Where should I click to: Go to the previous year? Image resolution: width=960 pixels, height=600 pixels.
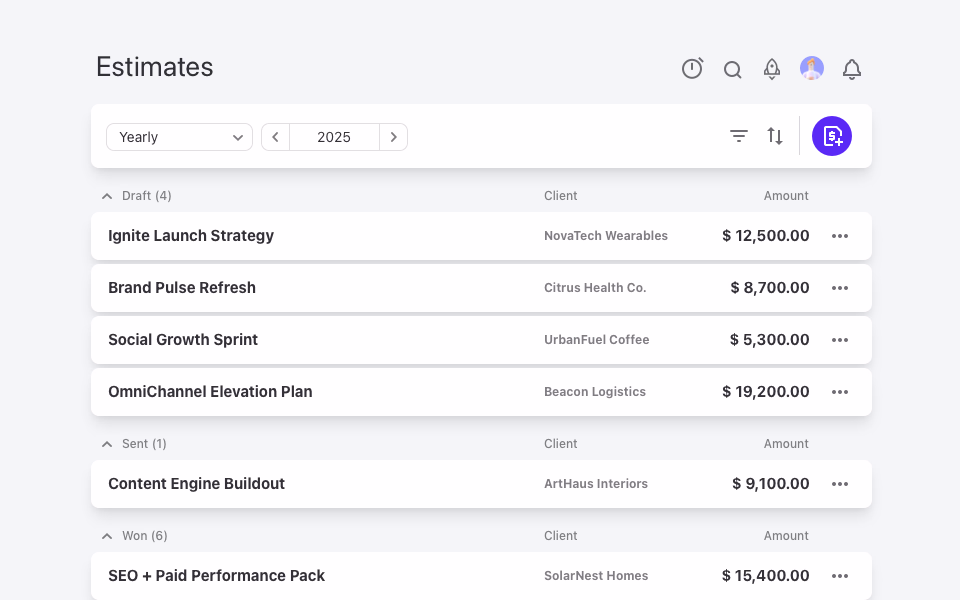tap(276, 137)
